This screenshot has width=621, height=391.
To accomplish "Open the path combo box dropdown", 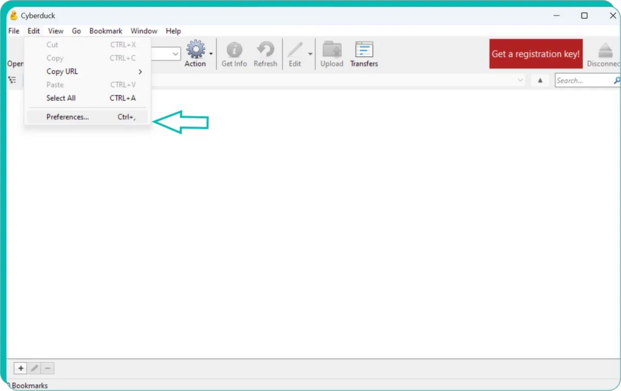I will (520, 80).
